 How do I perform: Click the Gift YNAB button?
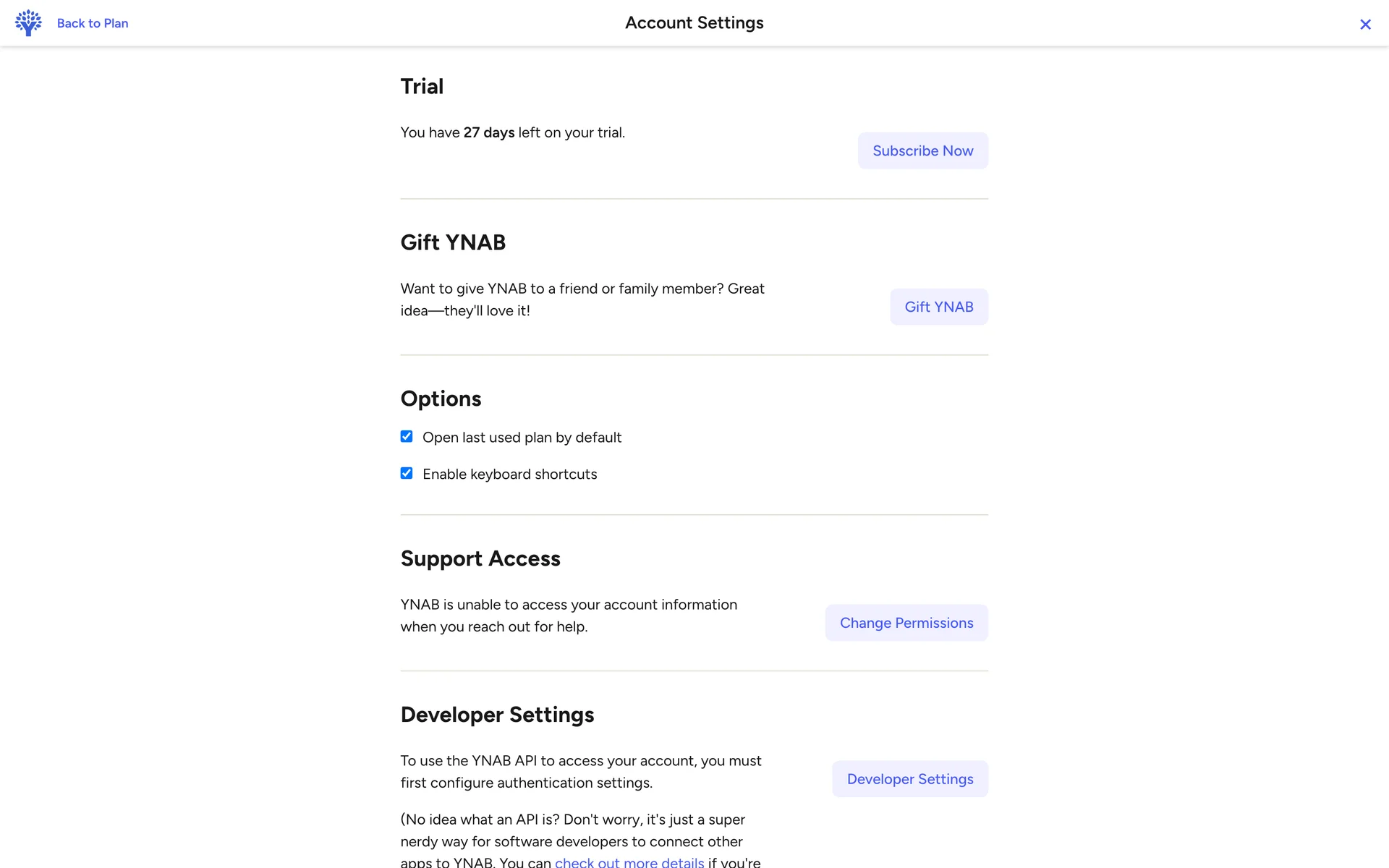click(938, 307)
